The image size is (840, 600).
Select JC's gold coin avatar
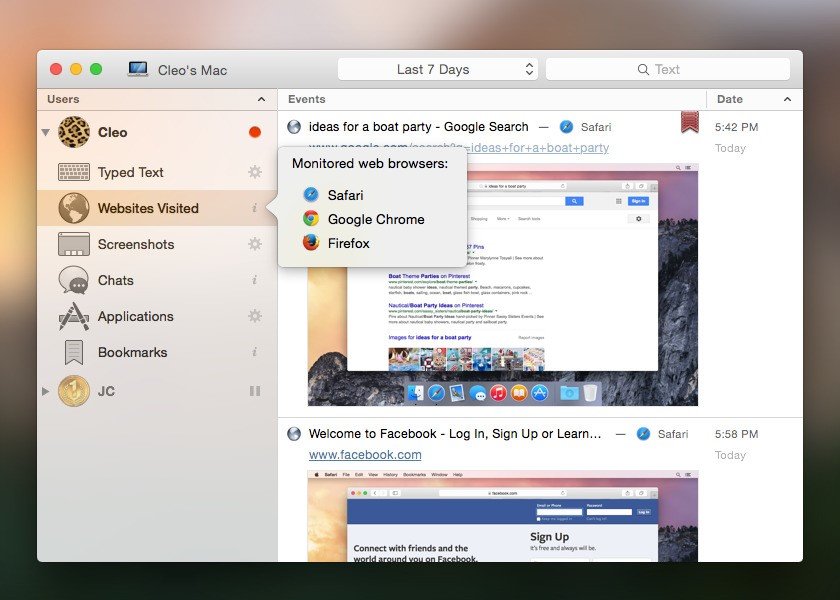[x=73, y=391]
